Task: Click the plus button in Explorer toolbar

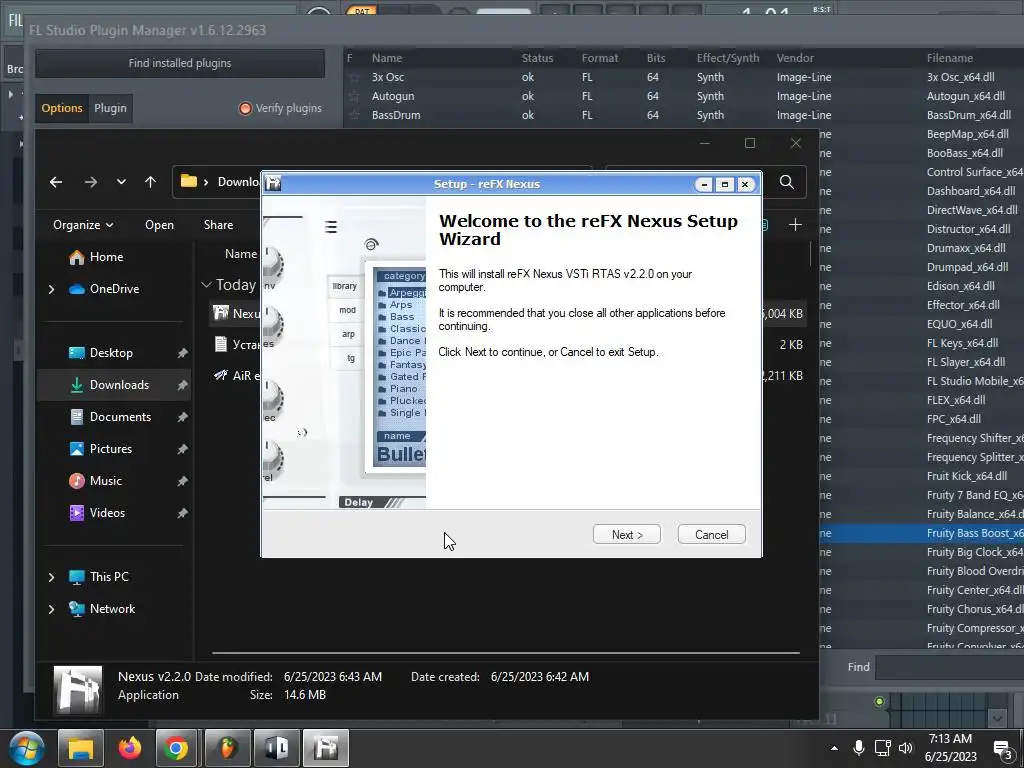Action: 795,225
